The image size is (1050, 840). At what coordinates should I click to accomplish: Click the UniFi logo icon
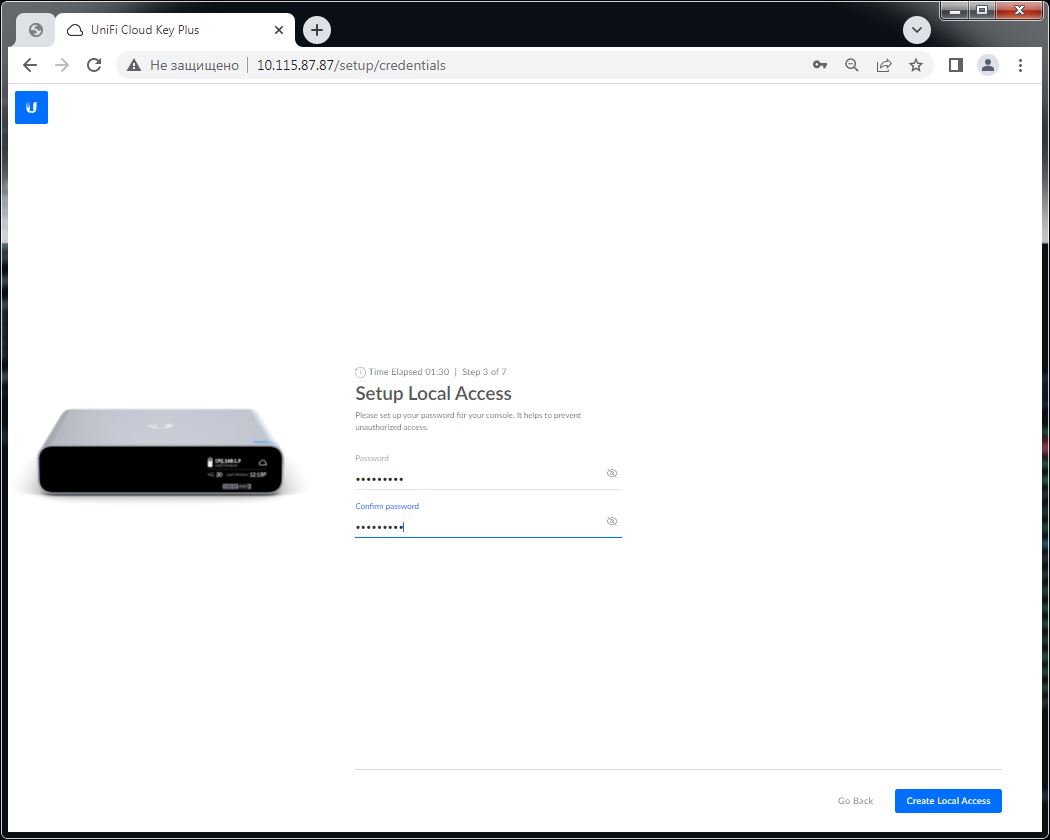31,107
